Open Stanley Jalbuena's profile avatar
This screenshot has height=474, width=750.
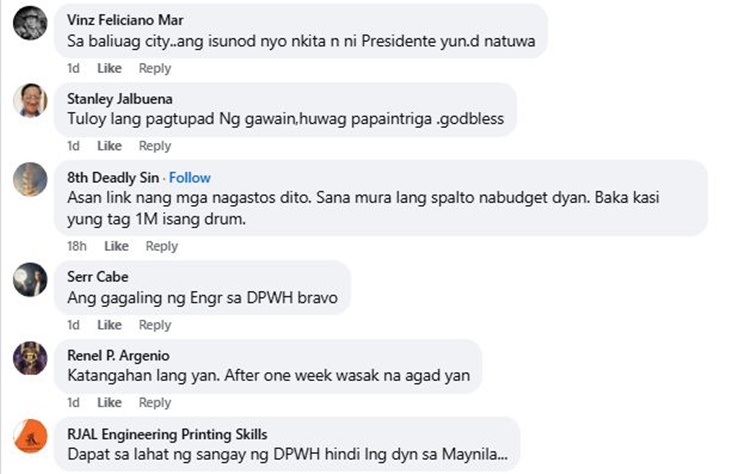[30, 100]
